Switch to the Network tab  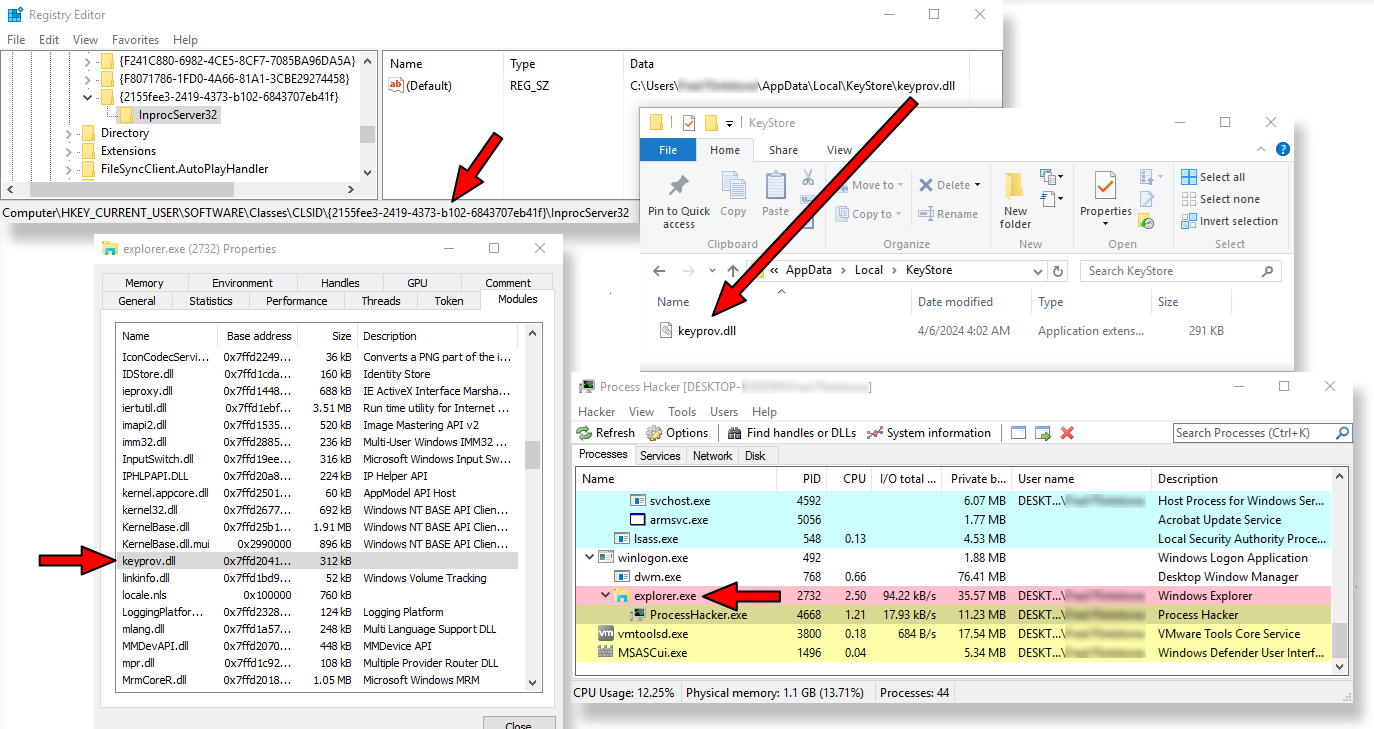click(712, 455)
